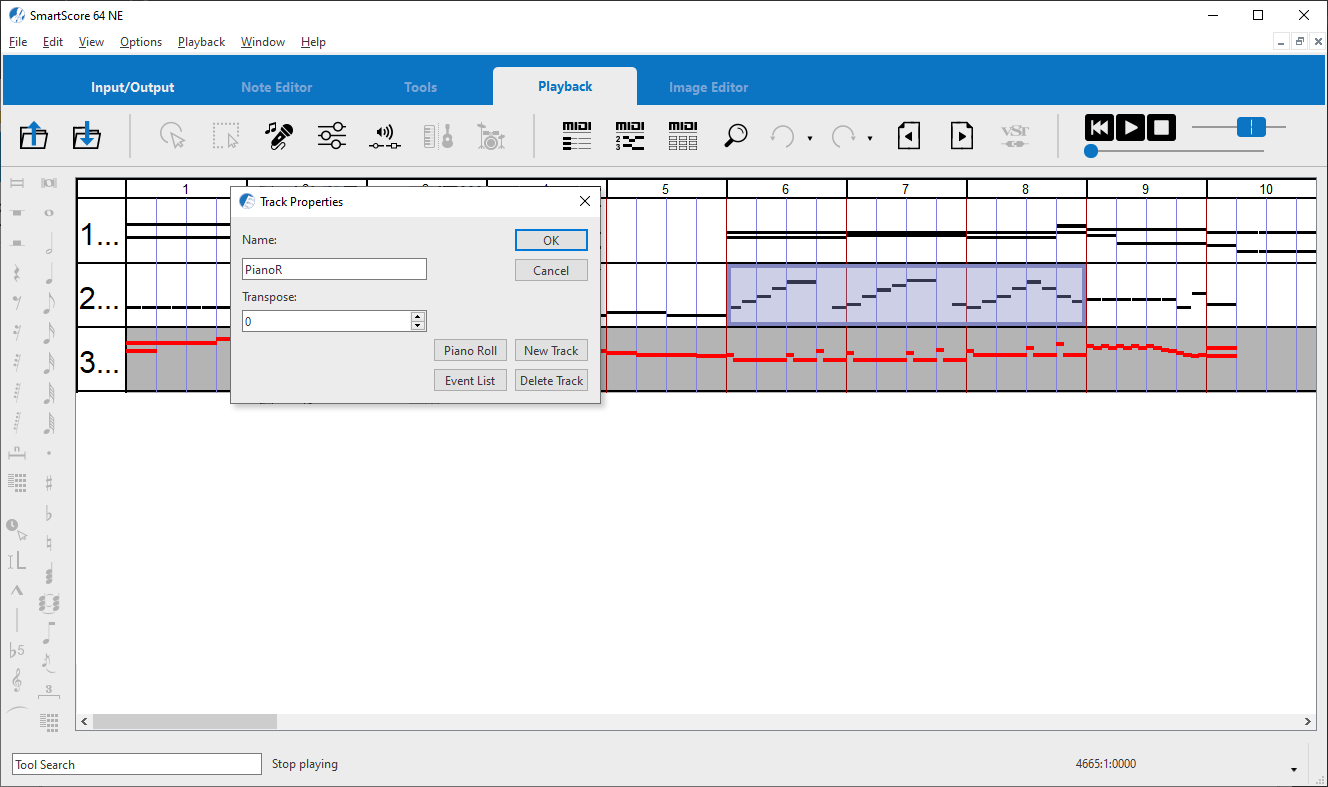Click the playback position slider knob
1328x787 pixels.
(1091, 151)
